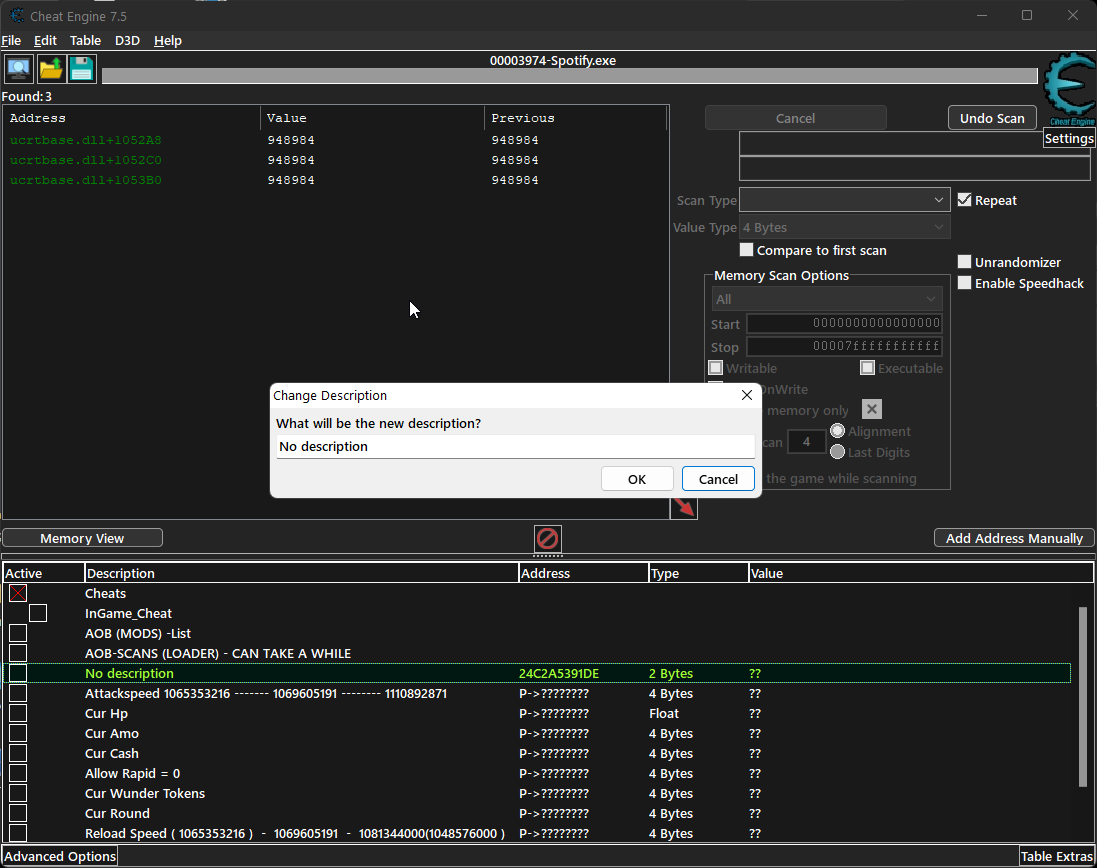
Task: Click the red no-entry icon below the scan results
Action: point(547,538)
